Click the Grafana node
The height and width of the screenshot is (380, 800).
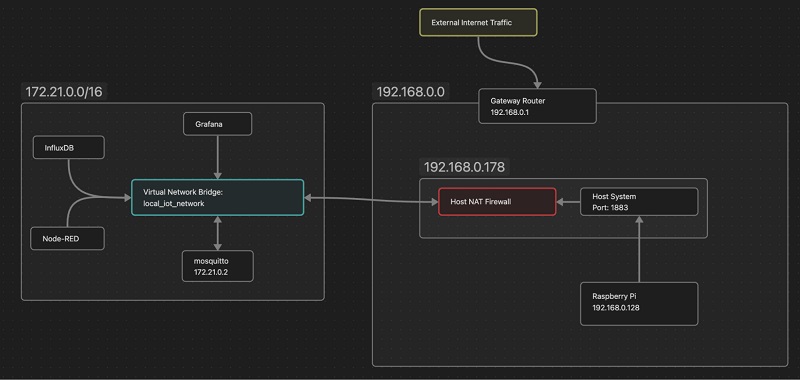click(217, 124)
